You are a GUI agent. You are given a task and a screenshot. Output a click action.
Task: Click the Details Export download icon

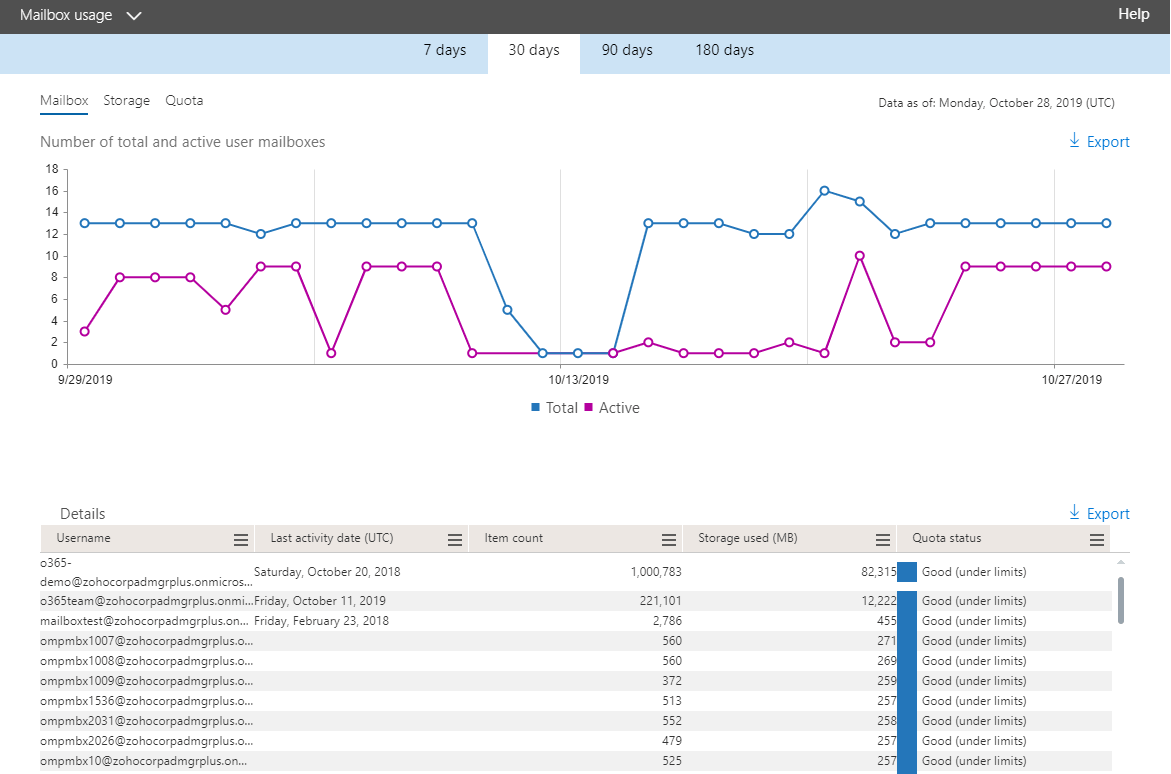(x=1075, y=513)
